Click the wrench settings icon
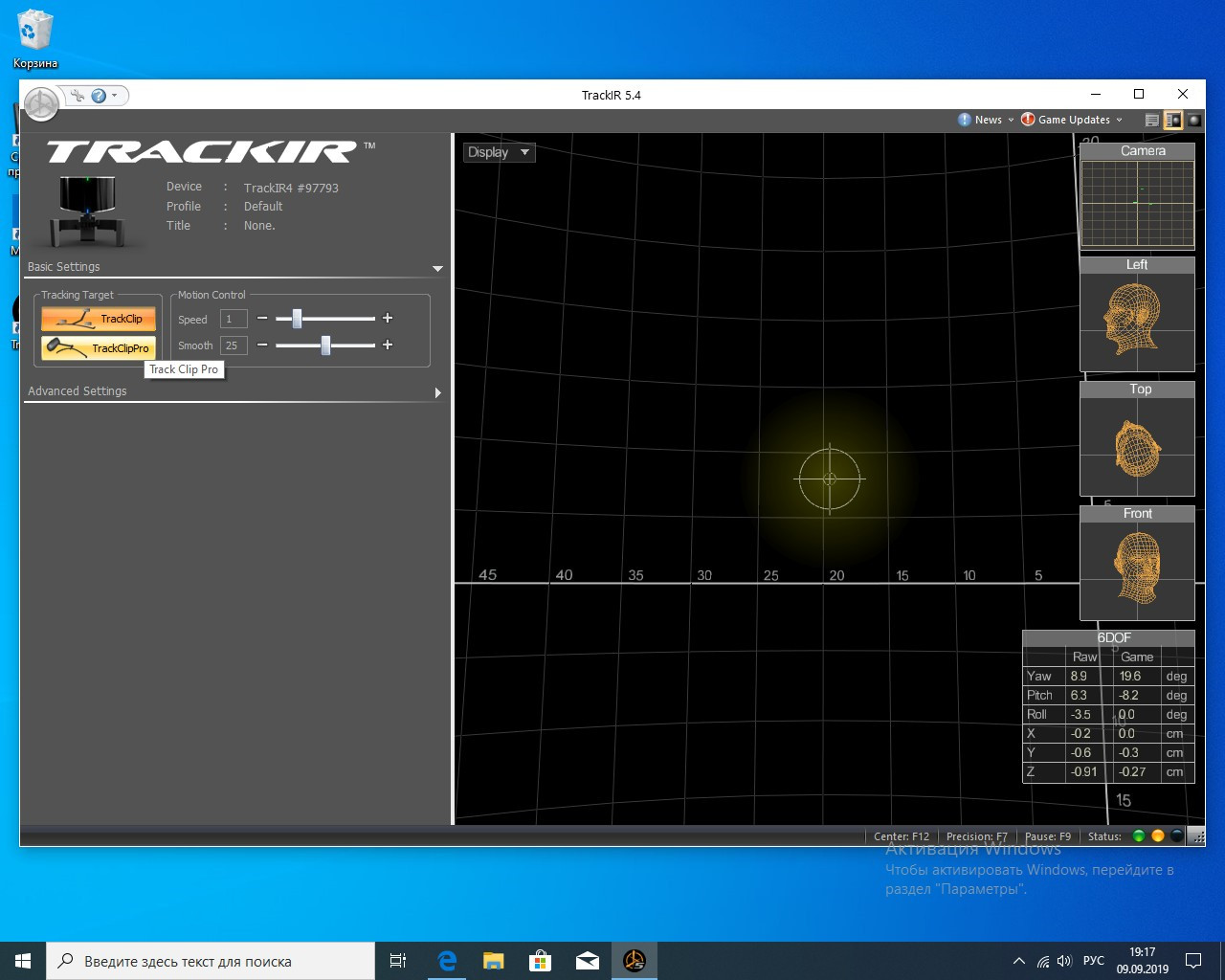The image size is (1225, 980). click(x=78, y=96)
